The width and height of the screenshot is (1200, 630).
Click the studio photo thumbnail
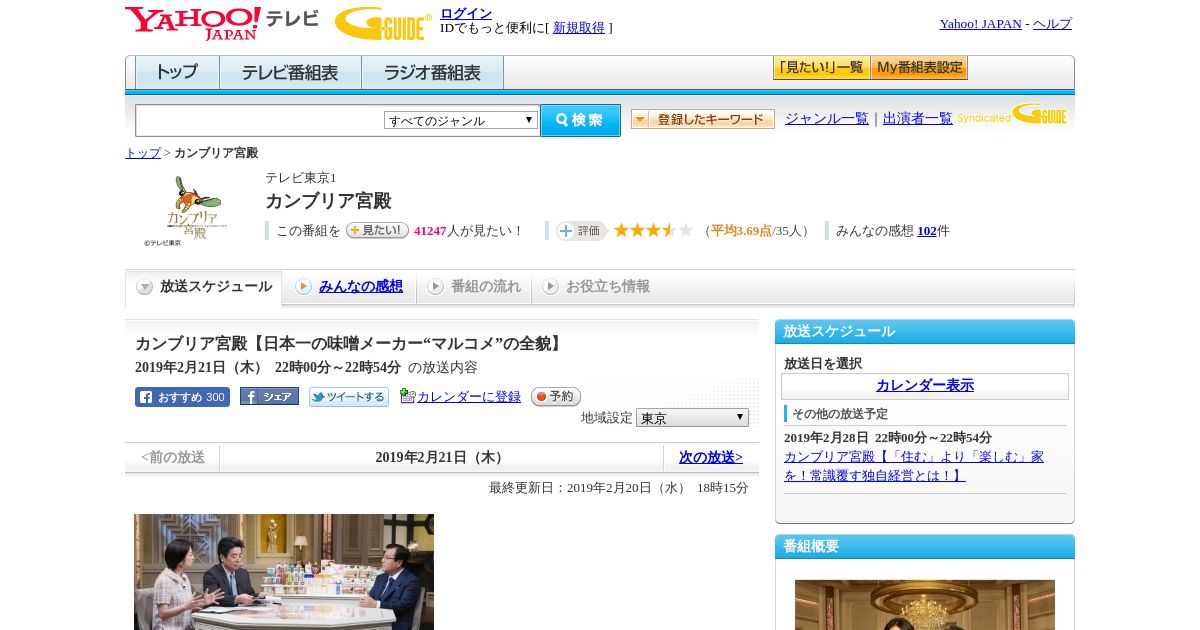tap(284, 572)
